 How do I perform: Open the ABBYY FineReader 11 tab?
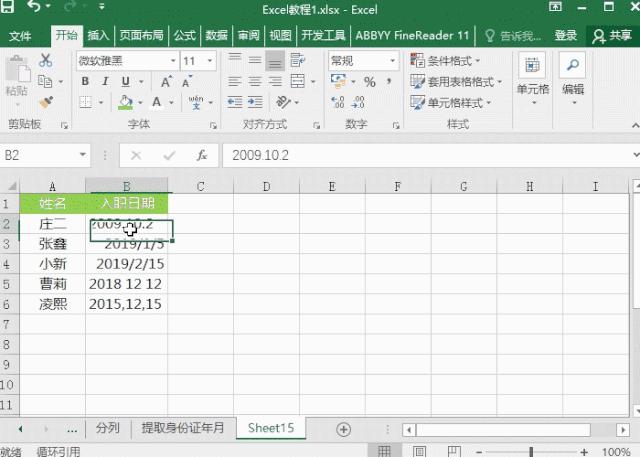coord(412,35)
